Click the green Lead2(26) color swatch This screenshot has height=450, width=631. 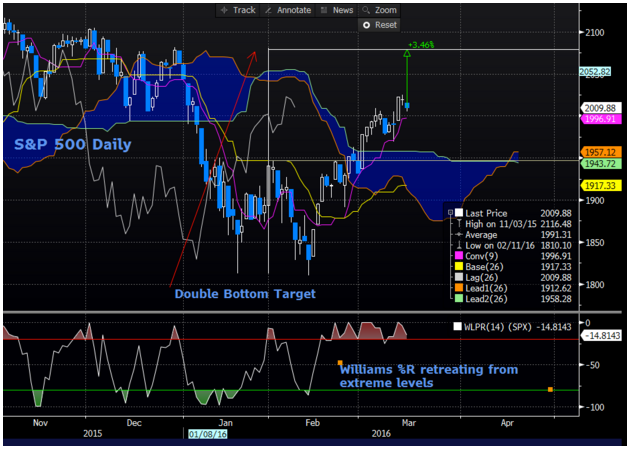coord(459,299)
